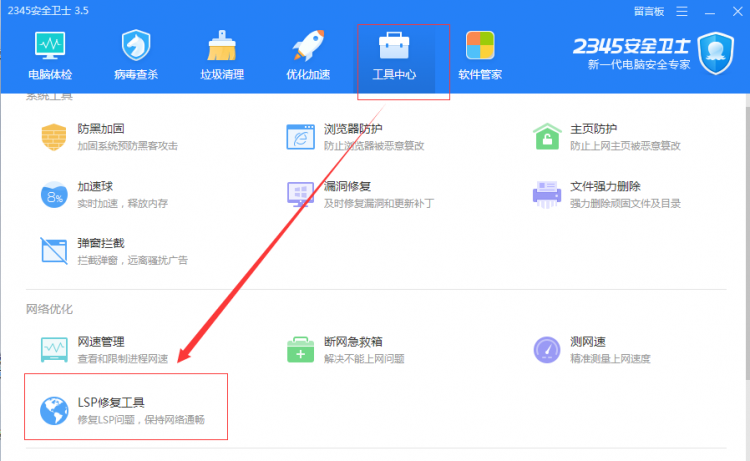750x461 pixels.
Task: Click the 防黑加固 shield wall icon
Action: (x=54, y=137)
